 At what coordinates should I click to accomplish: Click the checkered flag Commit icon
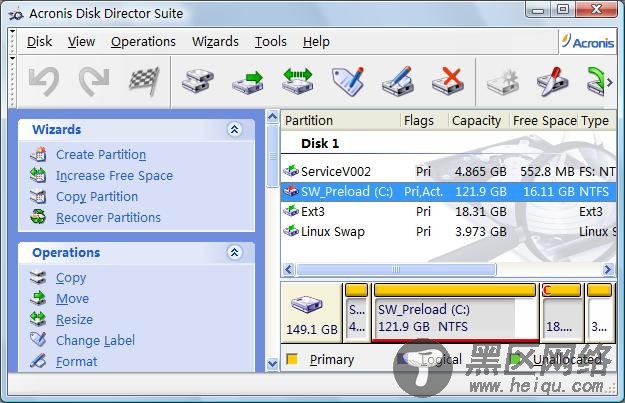[144, 81]
